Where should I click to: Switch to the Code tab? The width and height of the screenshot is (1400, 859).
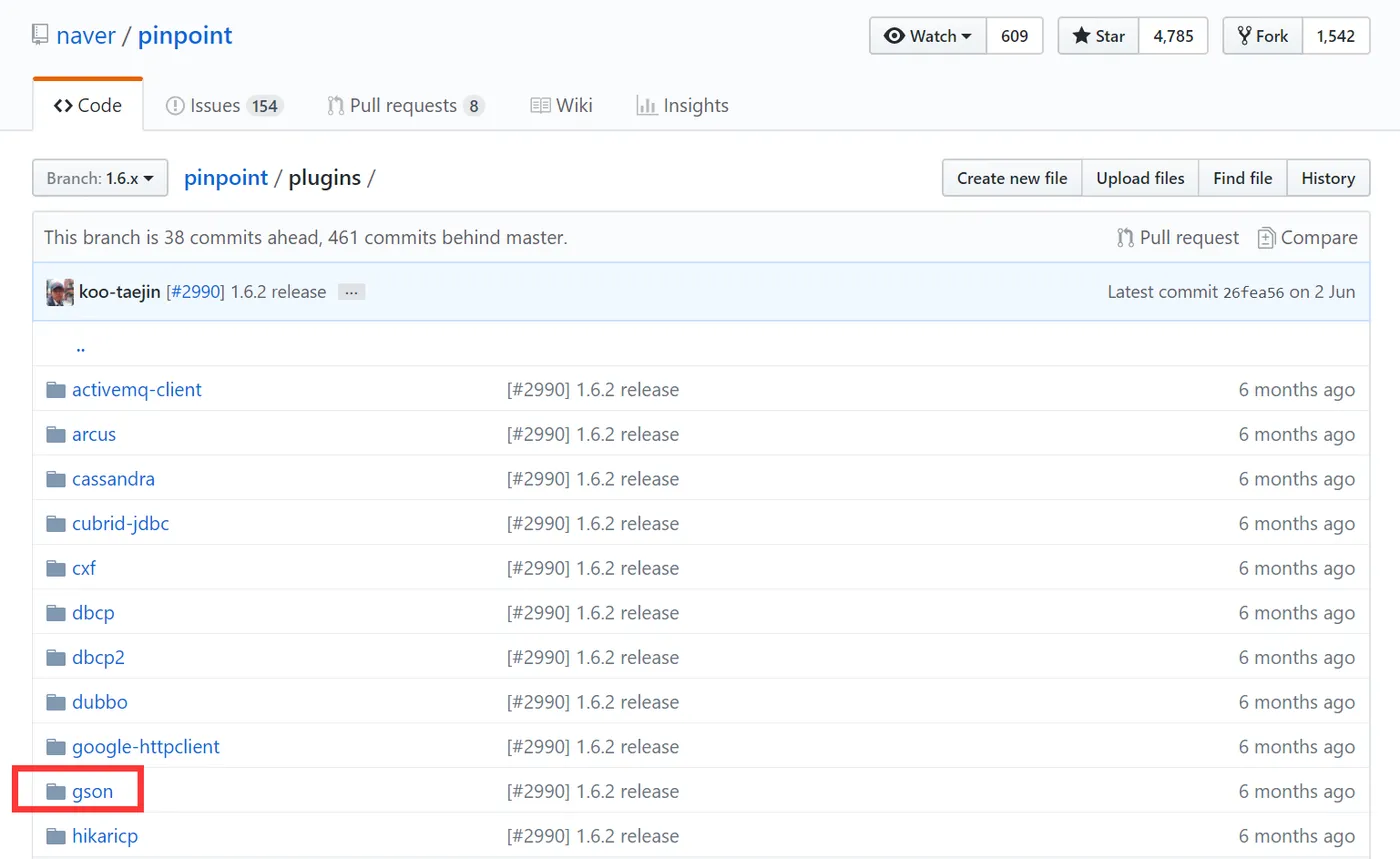point(88,105)
